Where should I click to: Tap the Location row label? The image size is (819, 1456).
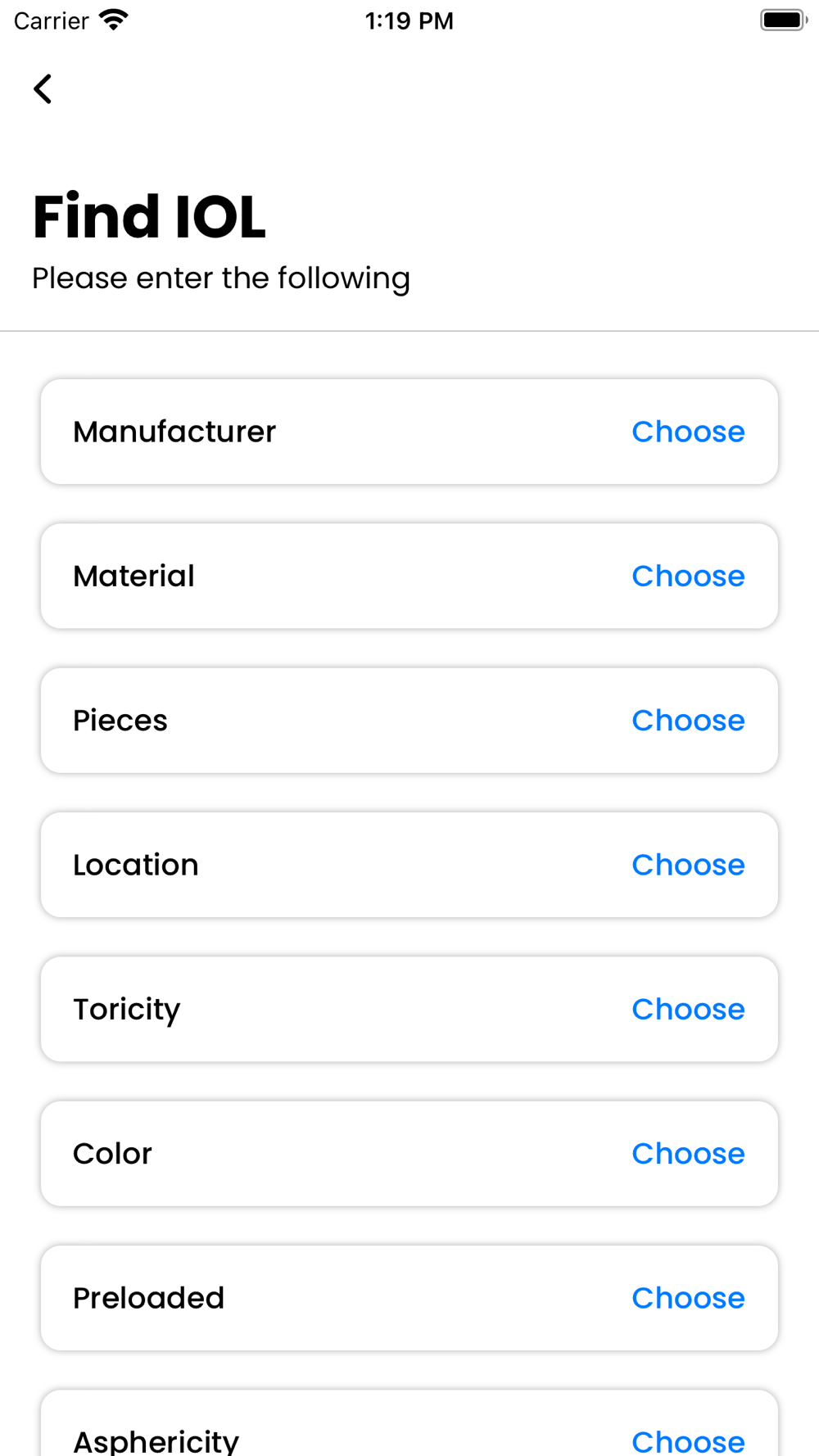click(136, 865)
